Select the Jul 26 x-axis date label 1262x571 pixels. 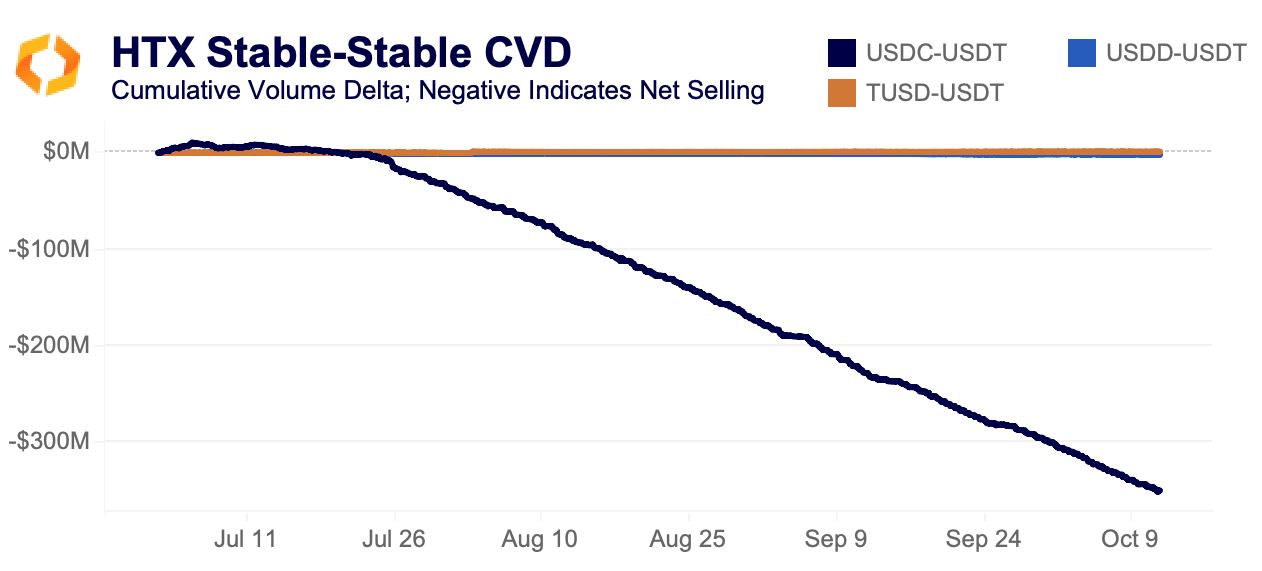tap(393, 539)
